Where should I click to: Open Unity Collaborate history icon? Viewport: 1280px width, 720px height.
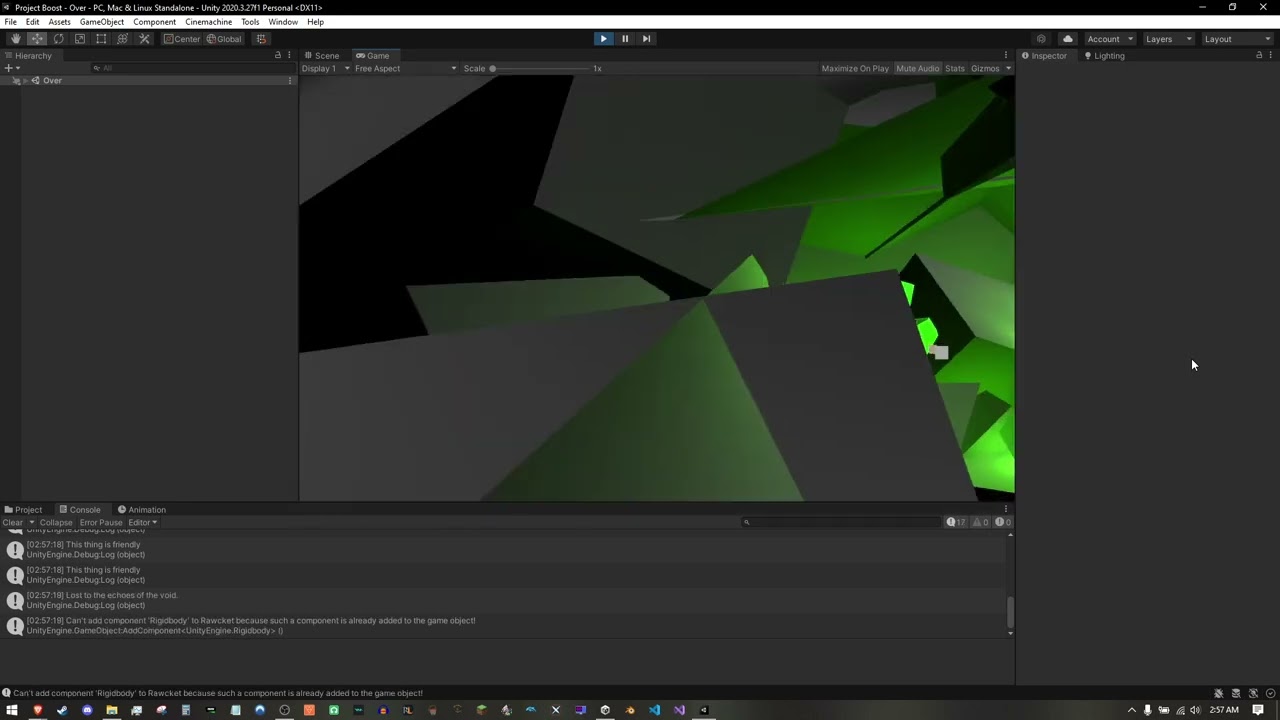(x=1041, y=39)
